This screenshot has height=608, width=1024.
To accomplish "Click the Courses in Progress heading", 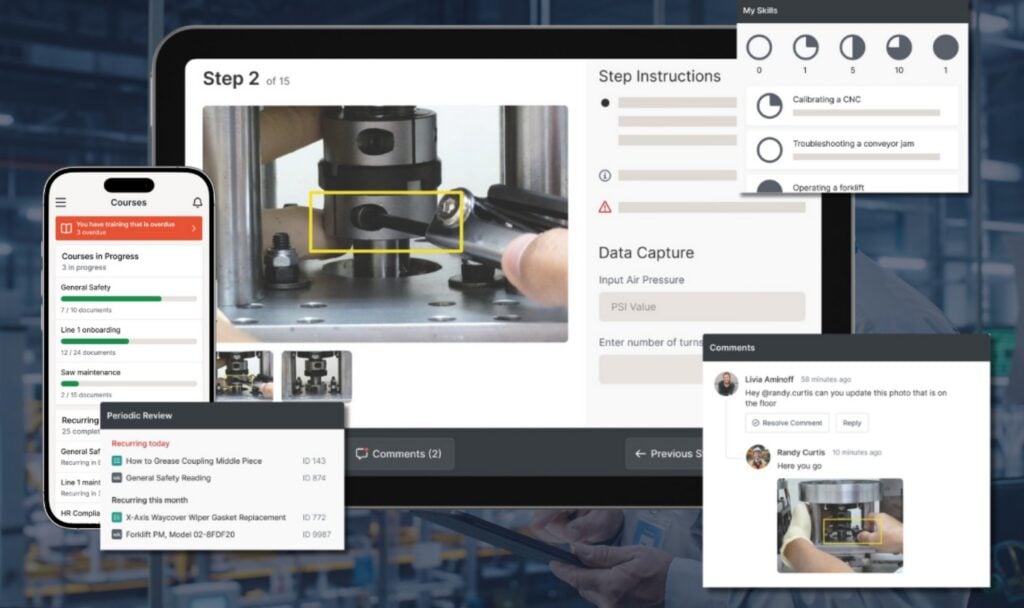I will 100,256.
